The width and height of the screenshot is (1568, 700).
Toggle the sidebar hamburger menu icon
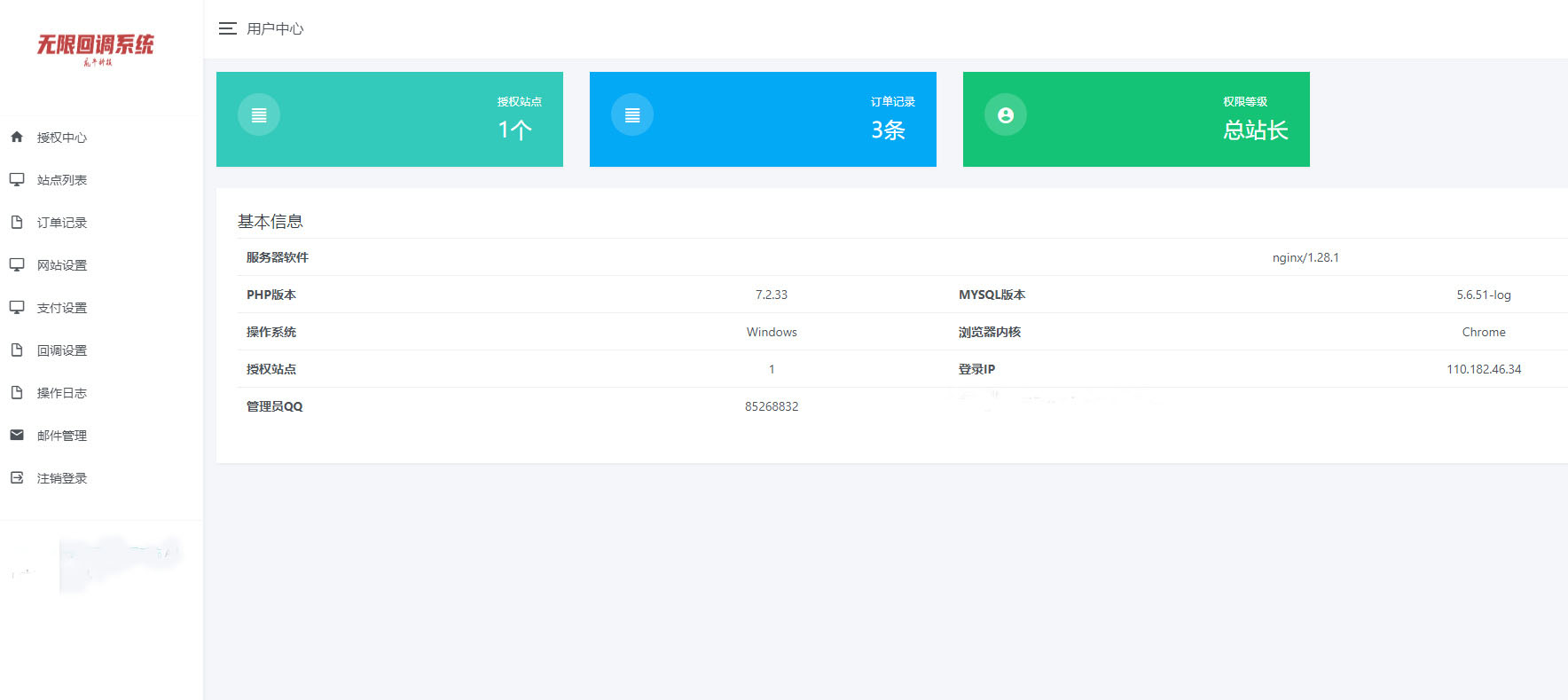tap(227, 28)
